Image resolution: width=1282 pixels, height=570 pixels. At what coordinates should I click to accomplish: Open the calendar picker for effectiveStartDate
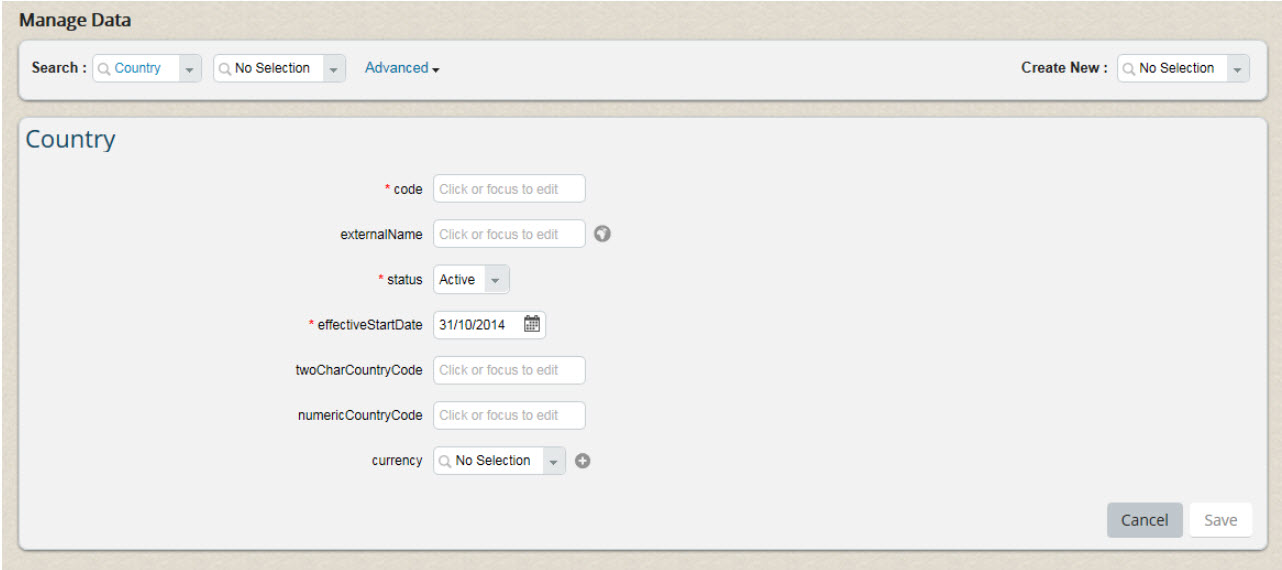(x=532, y=324)
